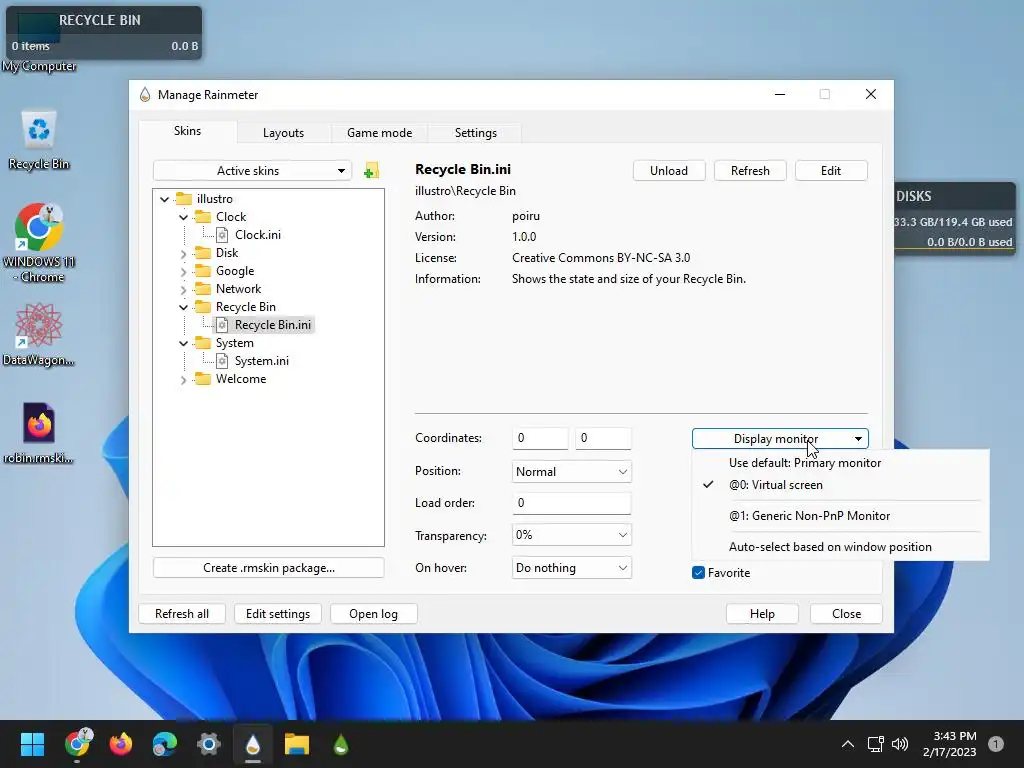Screen dimensions: 1024x768
Task: Open File Explorer from the taskbar
Action: pos(296,744)
